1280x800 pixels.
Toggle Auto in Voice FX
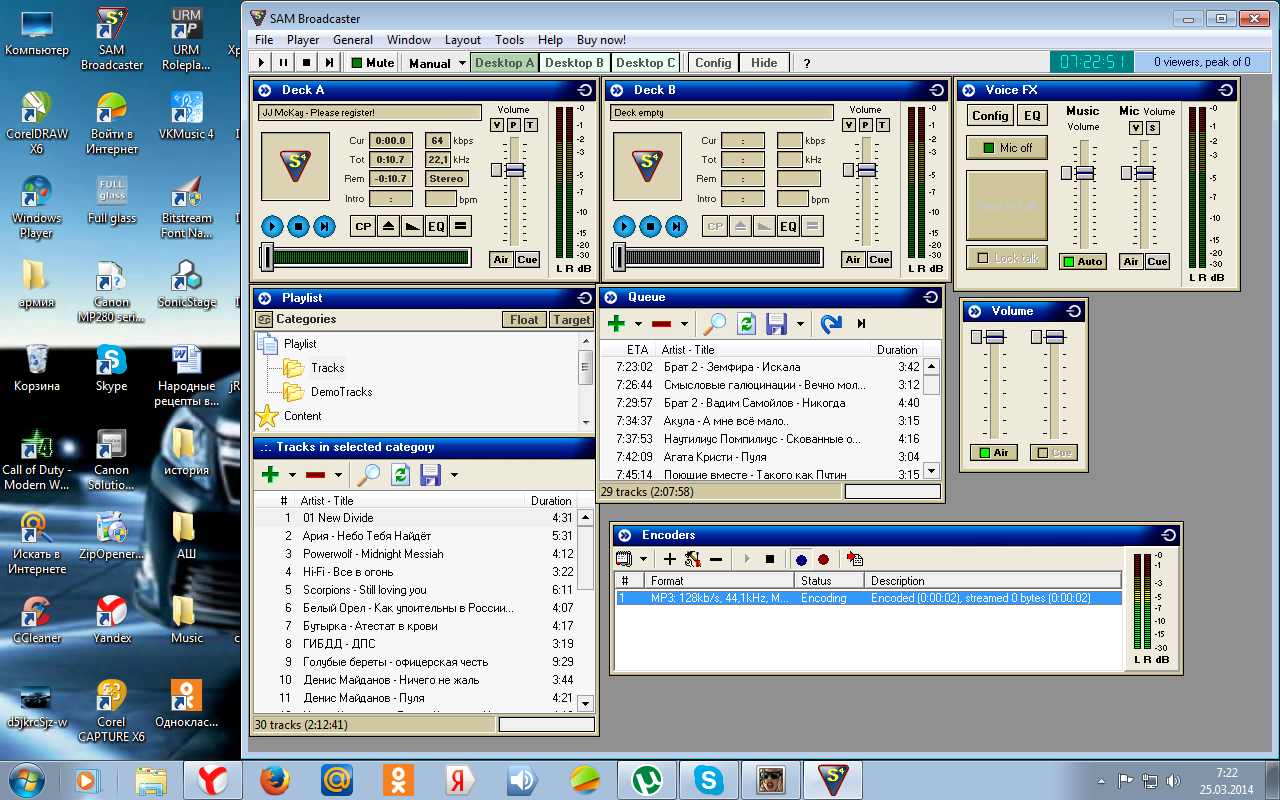point(1083,261)
